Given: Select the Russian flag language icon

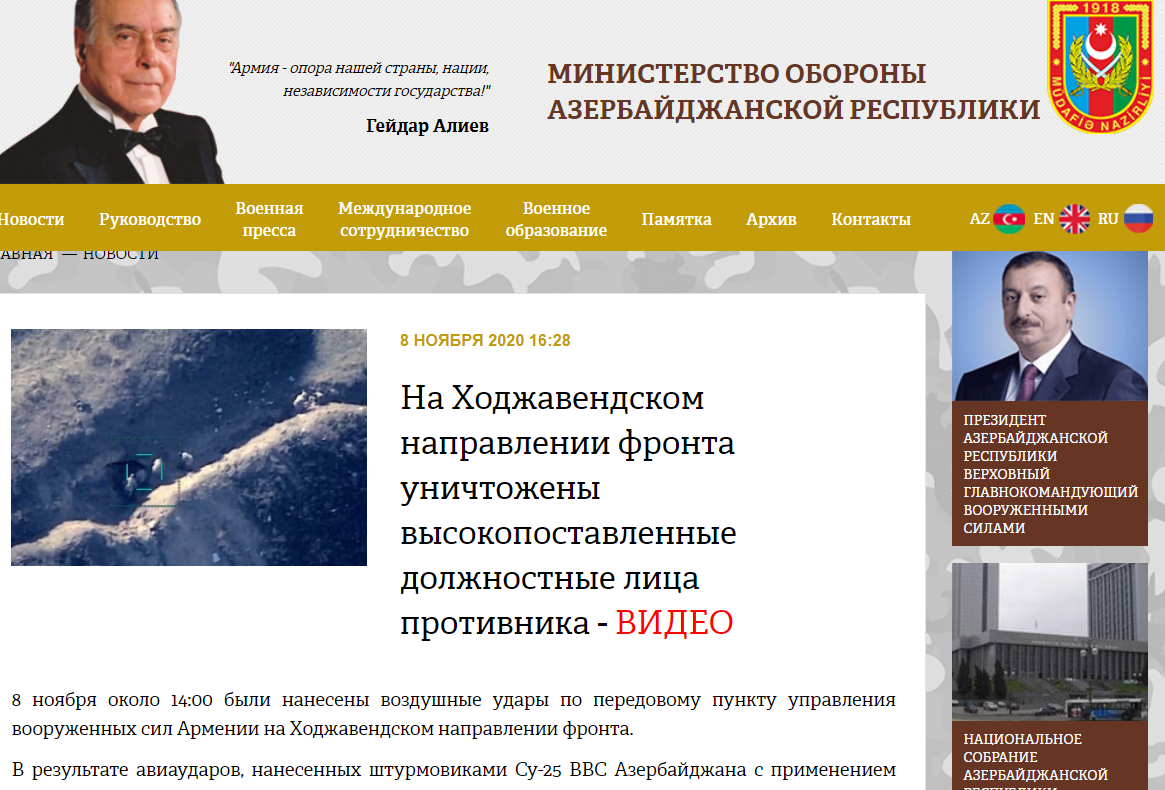Looking at the screenshot, I should 1138,219.
